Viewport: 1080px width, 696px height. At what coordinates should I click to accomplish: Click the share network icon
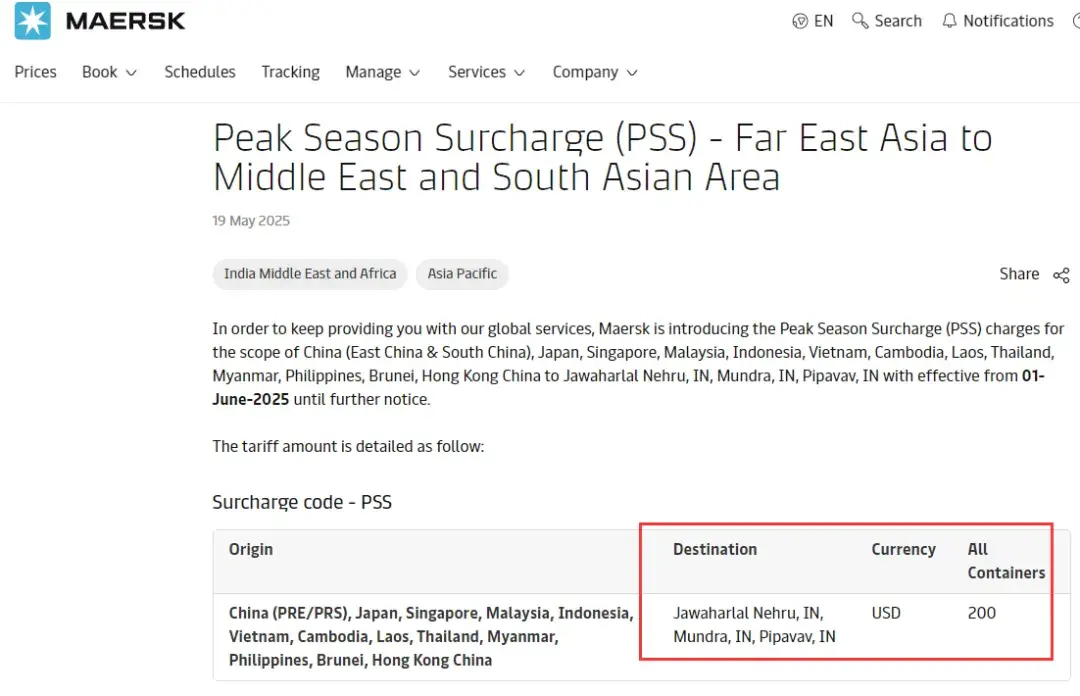coord(1061,275)
